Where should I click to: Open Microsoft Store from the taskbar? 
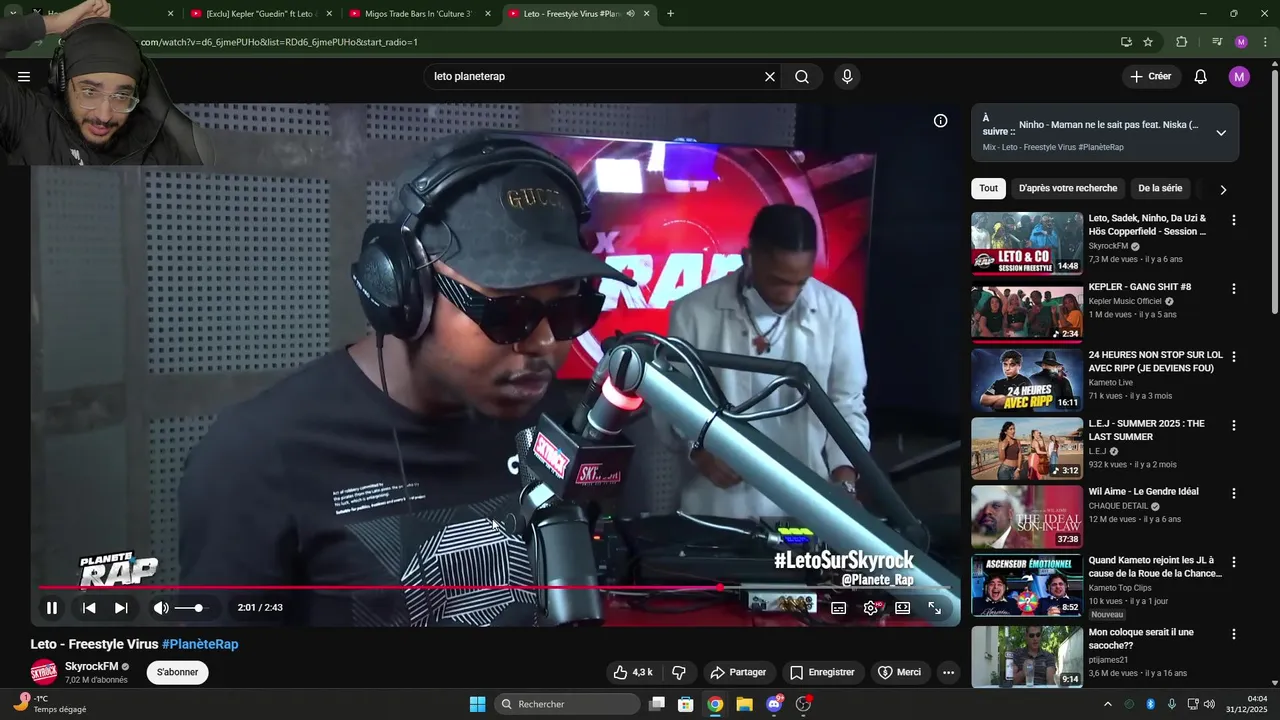point(686,704)
